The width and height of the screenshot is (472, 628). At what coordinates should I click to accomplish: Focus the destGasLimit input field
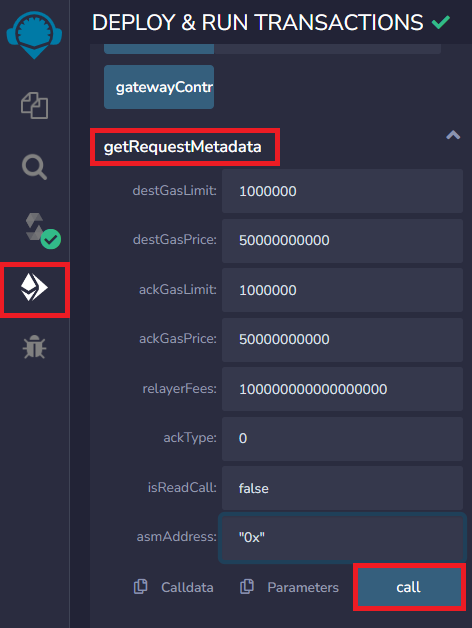click(x=343, y=191)
